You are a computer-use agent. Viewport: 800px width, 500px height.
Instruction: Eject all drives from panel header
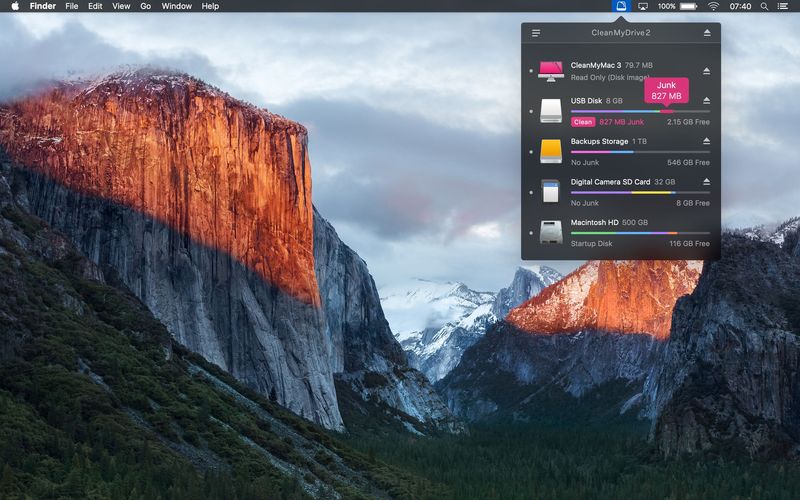point(707,33)
